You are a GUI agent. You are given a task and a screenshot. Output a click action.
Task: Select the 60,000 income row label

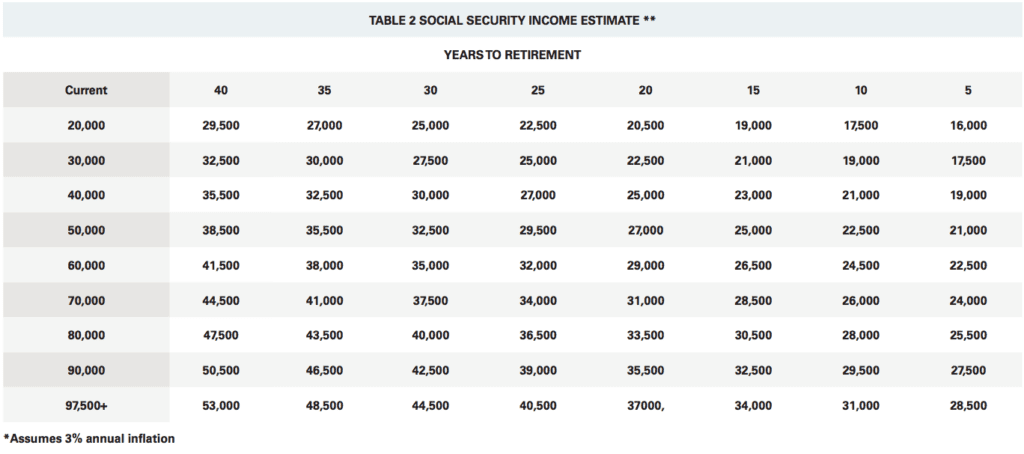(x=86, y=266)
